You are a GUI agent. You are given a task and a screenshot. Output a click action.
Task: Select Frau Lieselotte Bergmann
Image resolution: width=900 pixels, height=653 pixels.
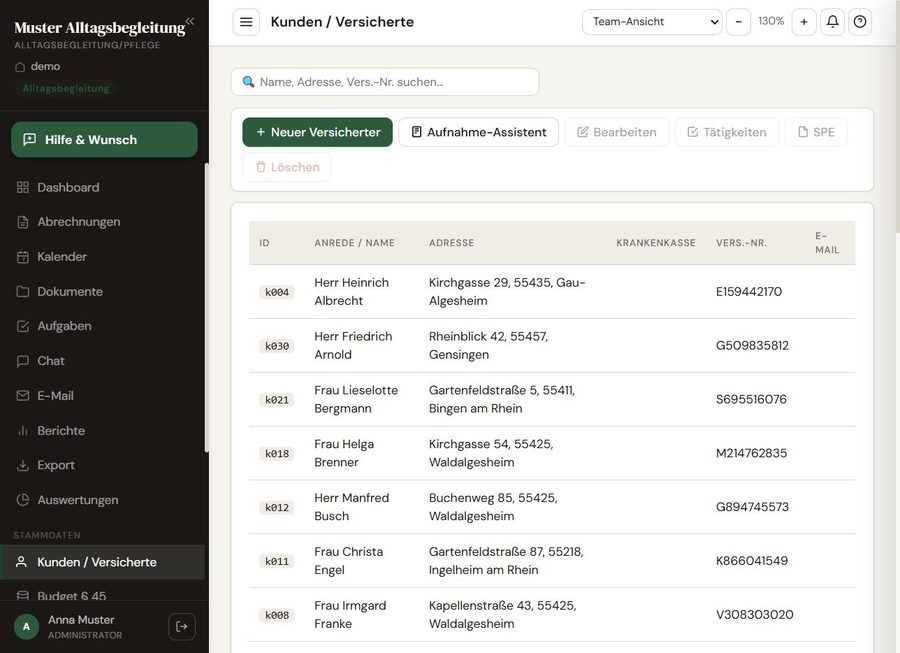pos(356,399)
